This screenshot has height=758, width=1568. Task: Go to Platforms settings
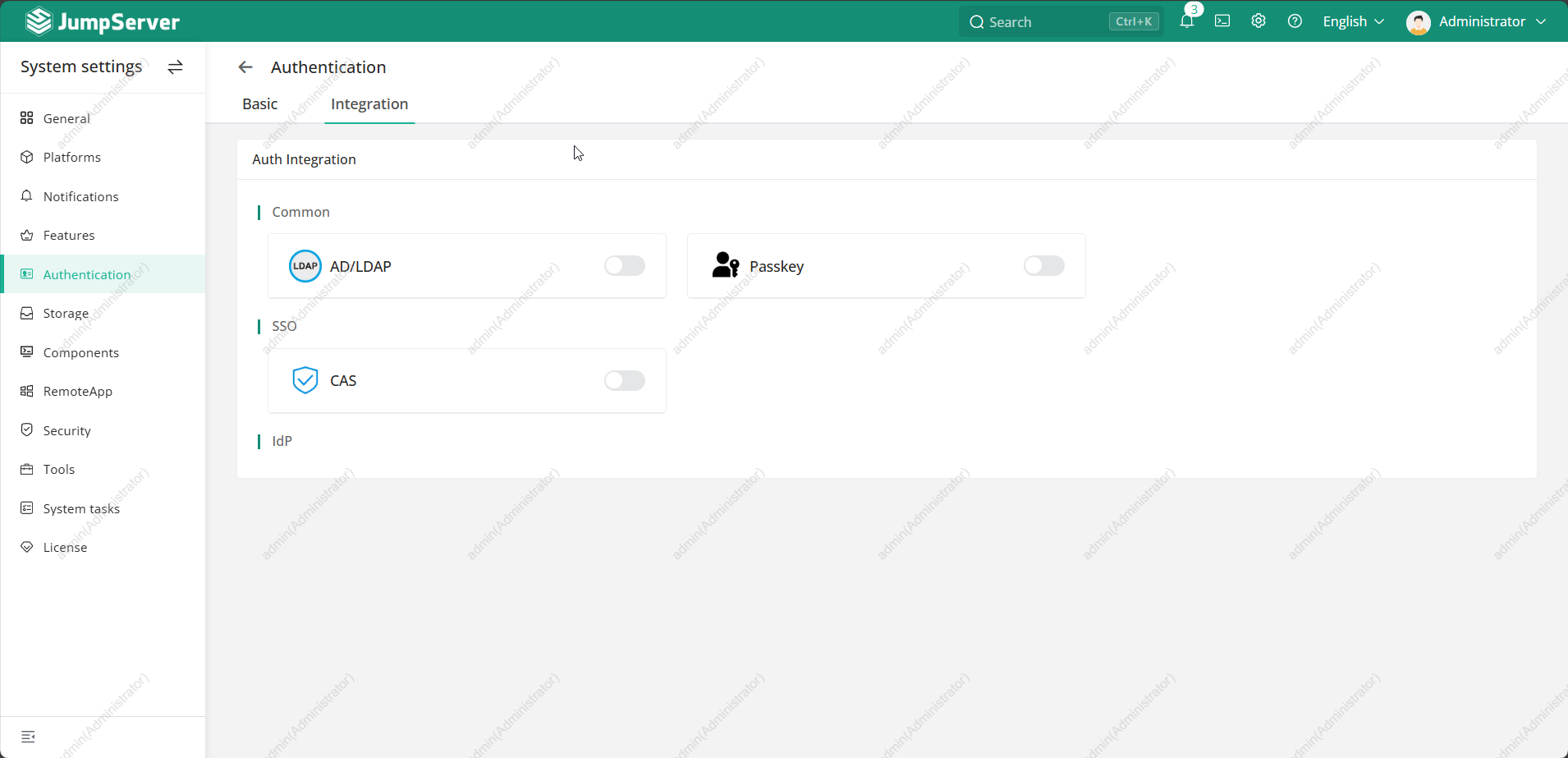click(x=71, y=157)
